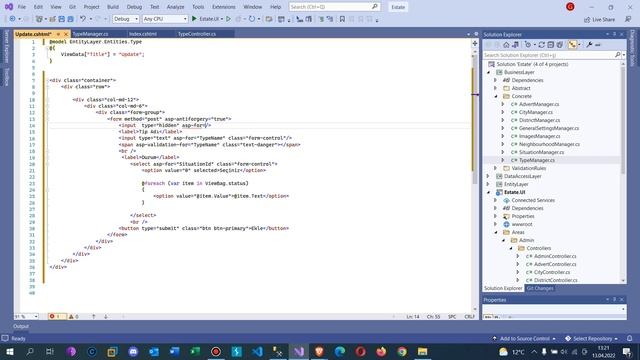Switch to Index.cshtml tab

[143, 34]
